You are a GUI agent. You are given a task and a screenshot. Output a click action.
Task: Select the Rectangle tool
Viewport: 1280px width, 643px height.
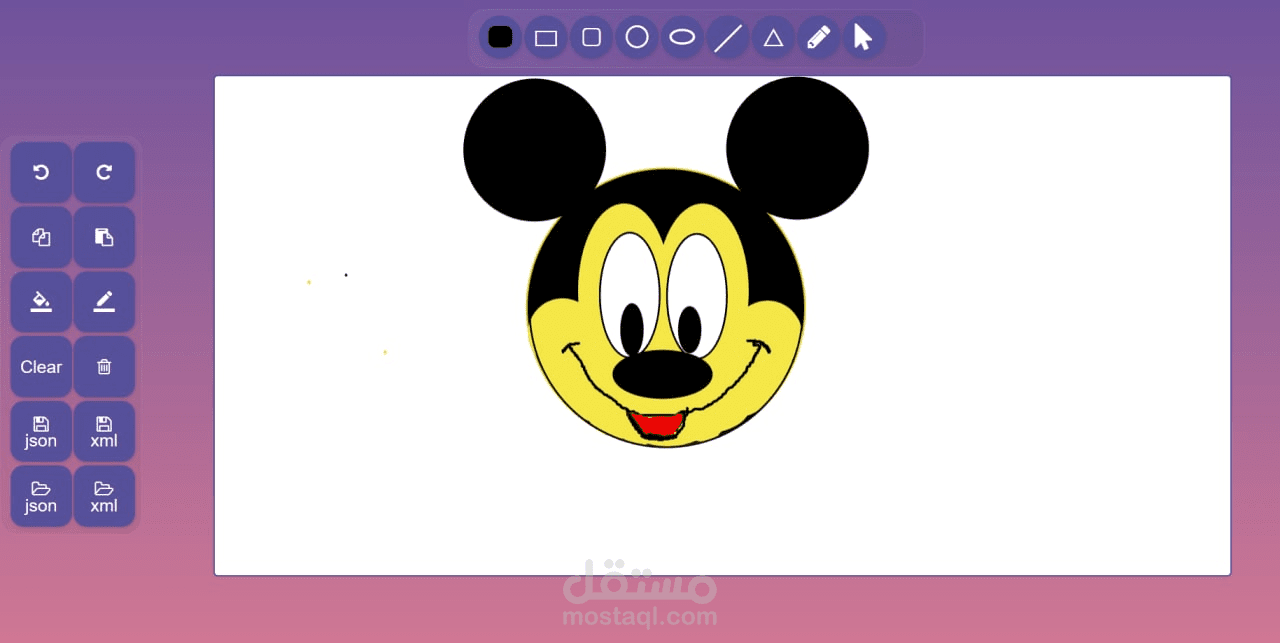point(545,37)
